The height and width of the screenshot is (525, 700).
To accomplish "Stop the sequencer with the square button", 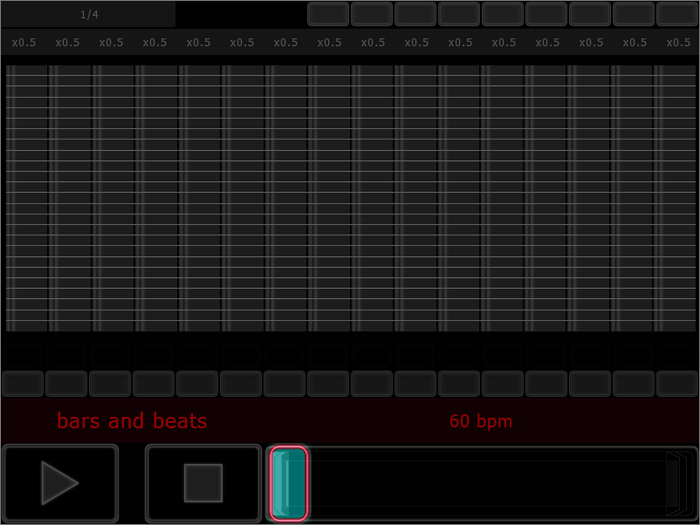I will tap(203, 483).
